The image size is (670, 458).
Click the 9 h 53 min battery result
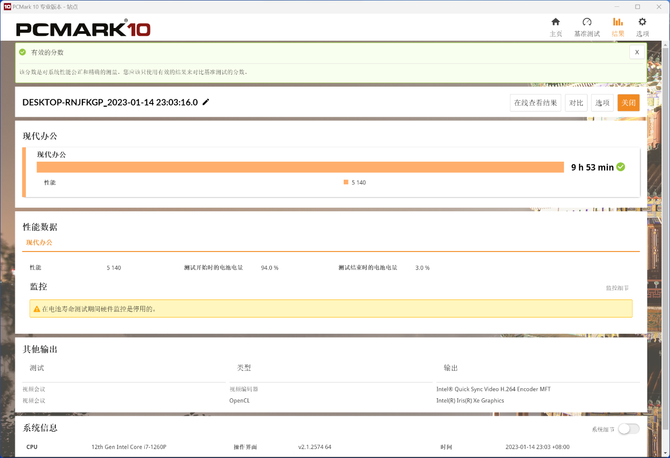tap(592, 167)
